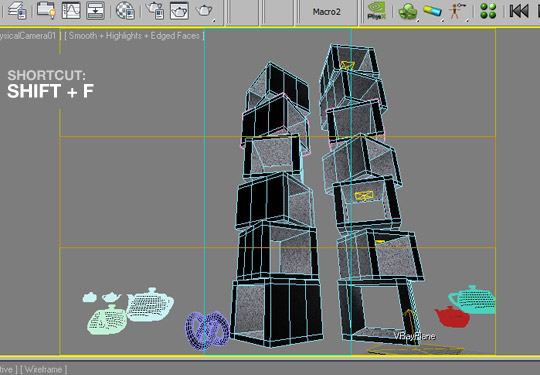Reset simulation with the rewind icon

point(519,11)
